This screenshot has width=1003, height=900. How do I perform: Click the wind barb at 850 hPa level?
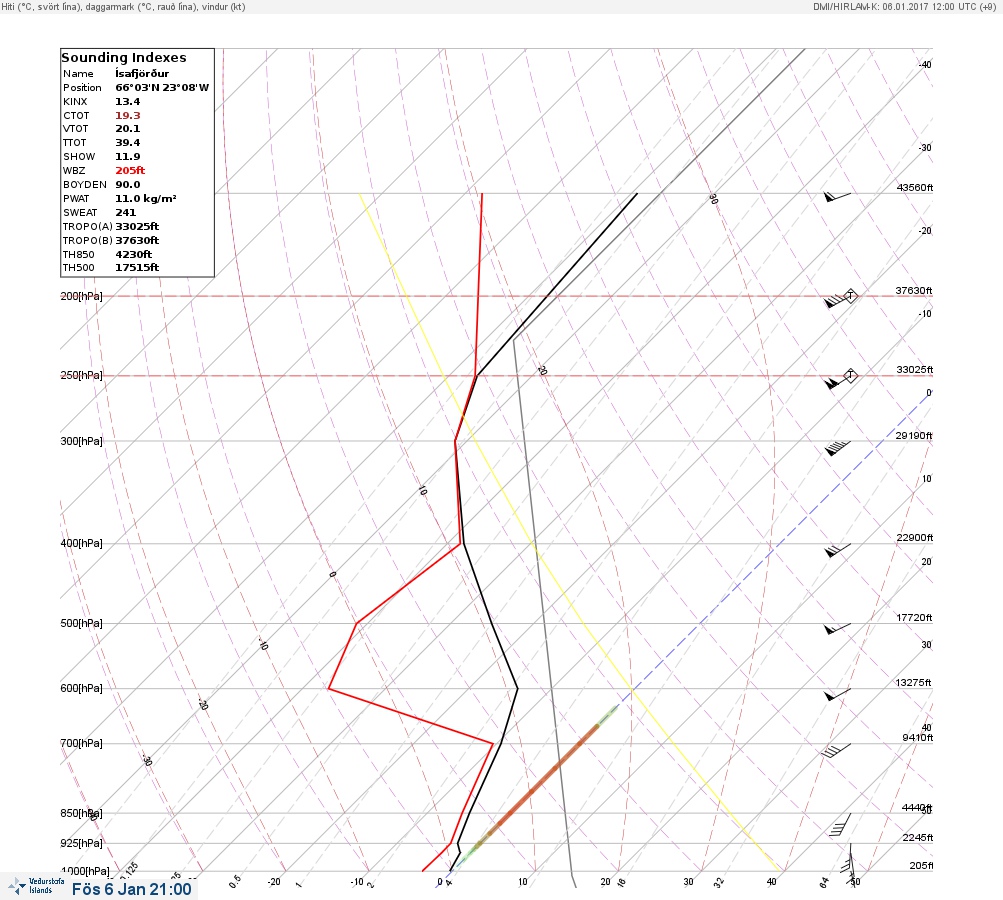[840, 825]
